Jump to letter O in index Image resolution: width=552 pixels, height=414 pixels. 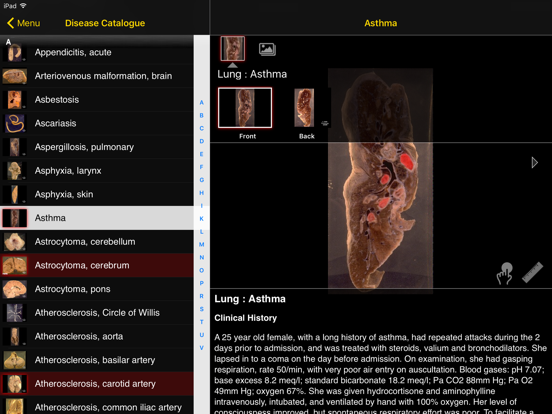pyautogui.click(x=201, y=270)
